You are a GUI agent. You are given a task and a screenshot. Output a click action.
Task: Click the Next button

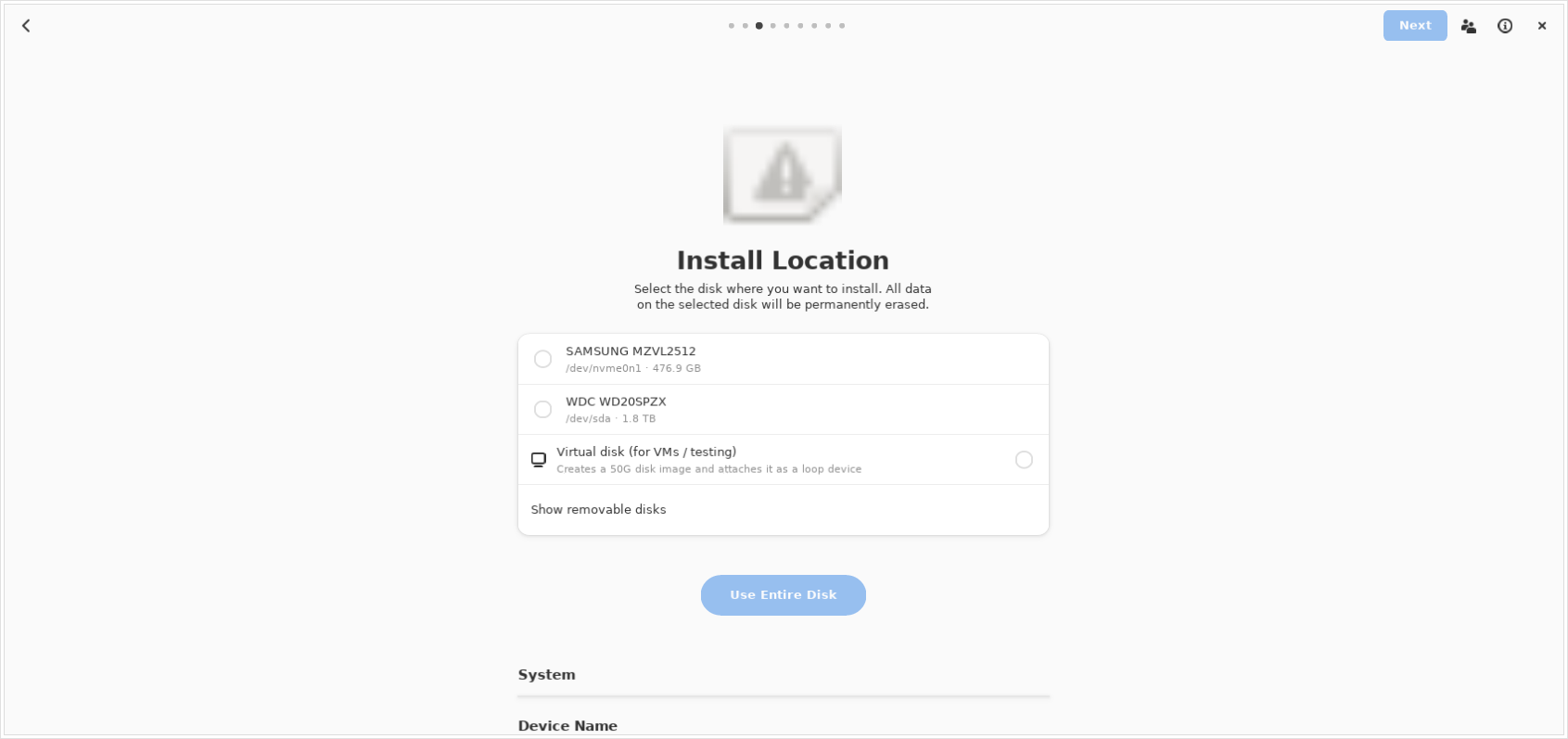coord(1415,26)
